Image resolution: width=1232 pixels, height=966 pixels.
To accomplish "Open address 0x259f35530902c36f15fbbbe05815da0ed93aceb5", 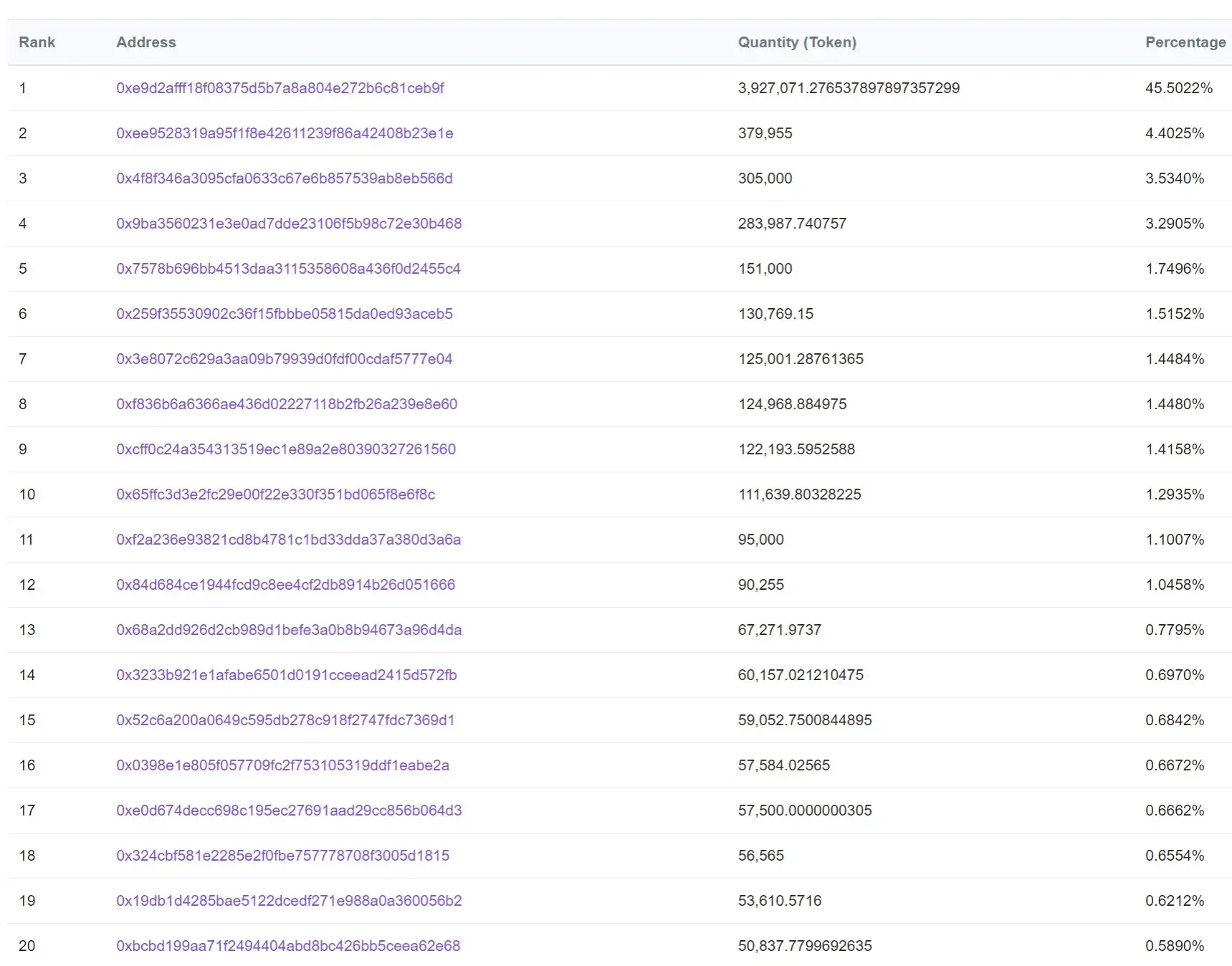I will (285, 314).
